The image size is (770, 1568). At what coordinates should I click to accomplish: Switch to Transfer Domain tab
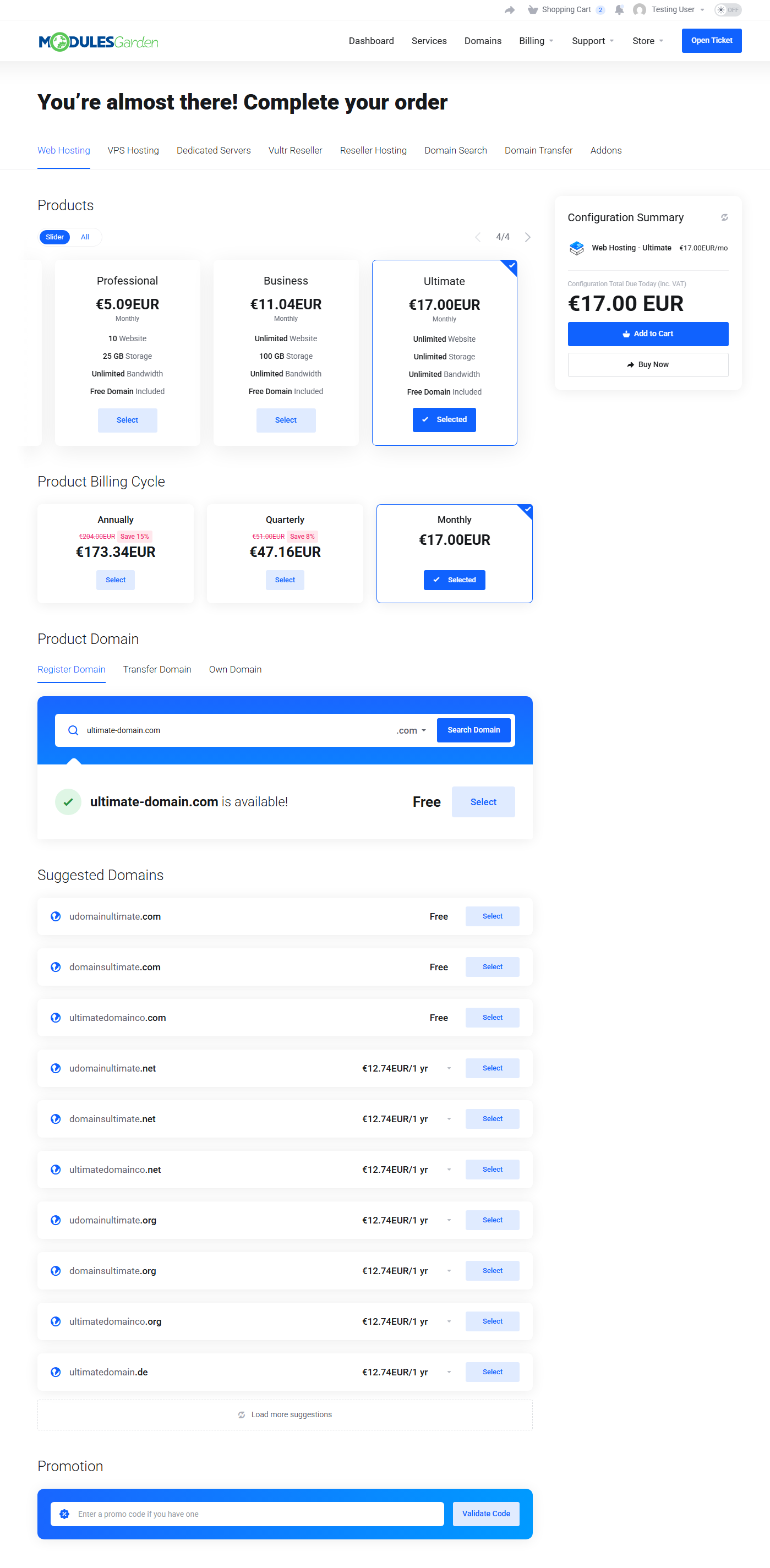point(157,670)
